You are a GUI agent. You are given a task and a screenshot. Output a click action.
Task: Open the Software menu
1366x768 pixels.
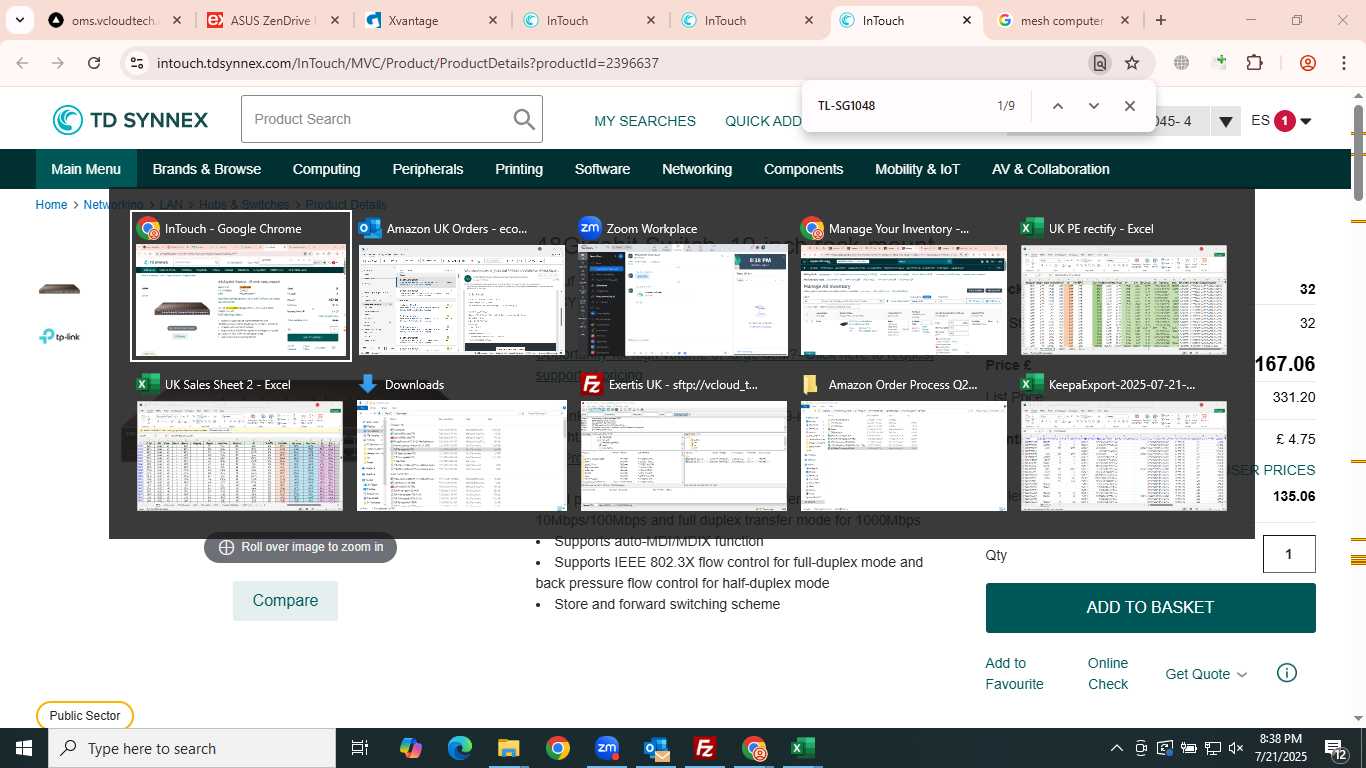[x=602, y=169]
